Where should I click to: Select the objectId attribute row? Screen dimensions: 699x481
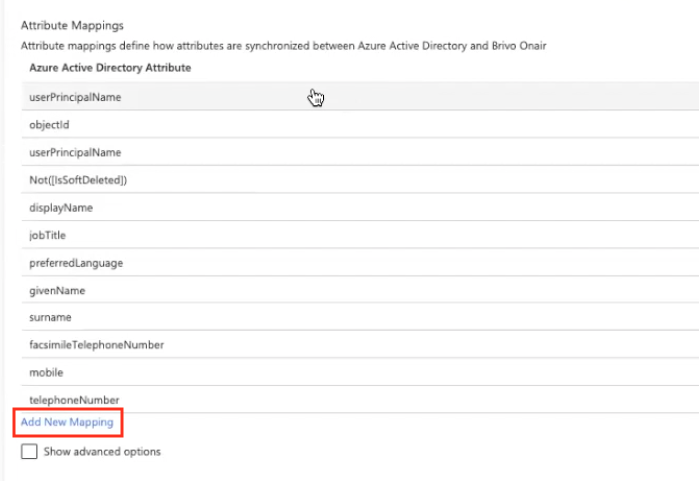tap(360, 124)
